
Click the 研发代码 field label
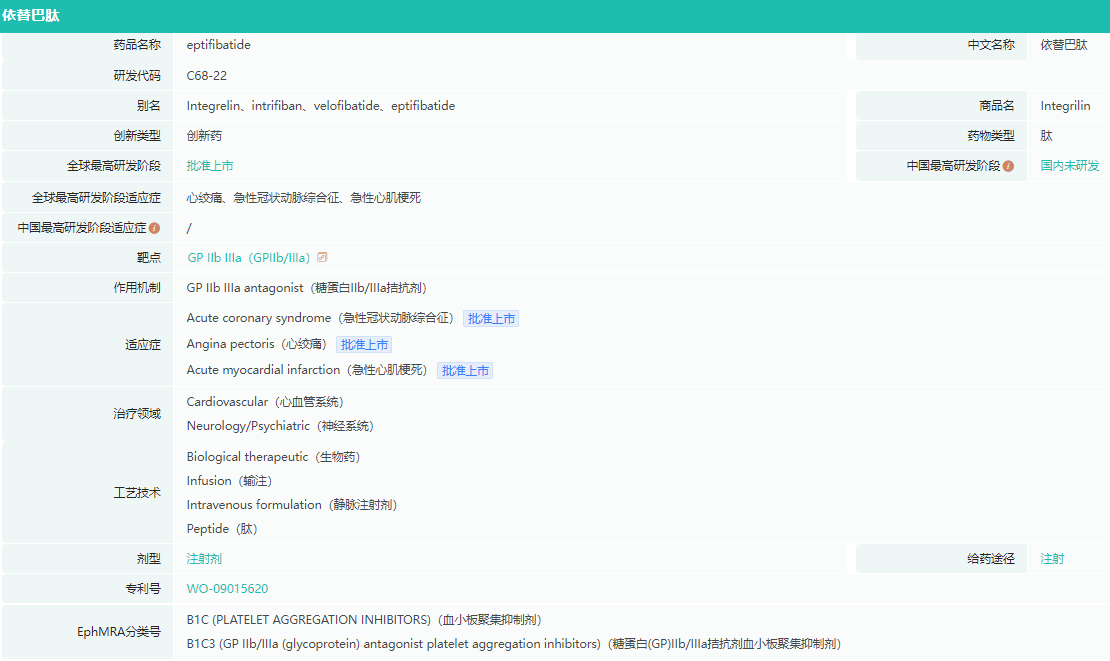click(137, 76)
